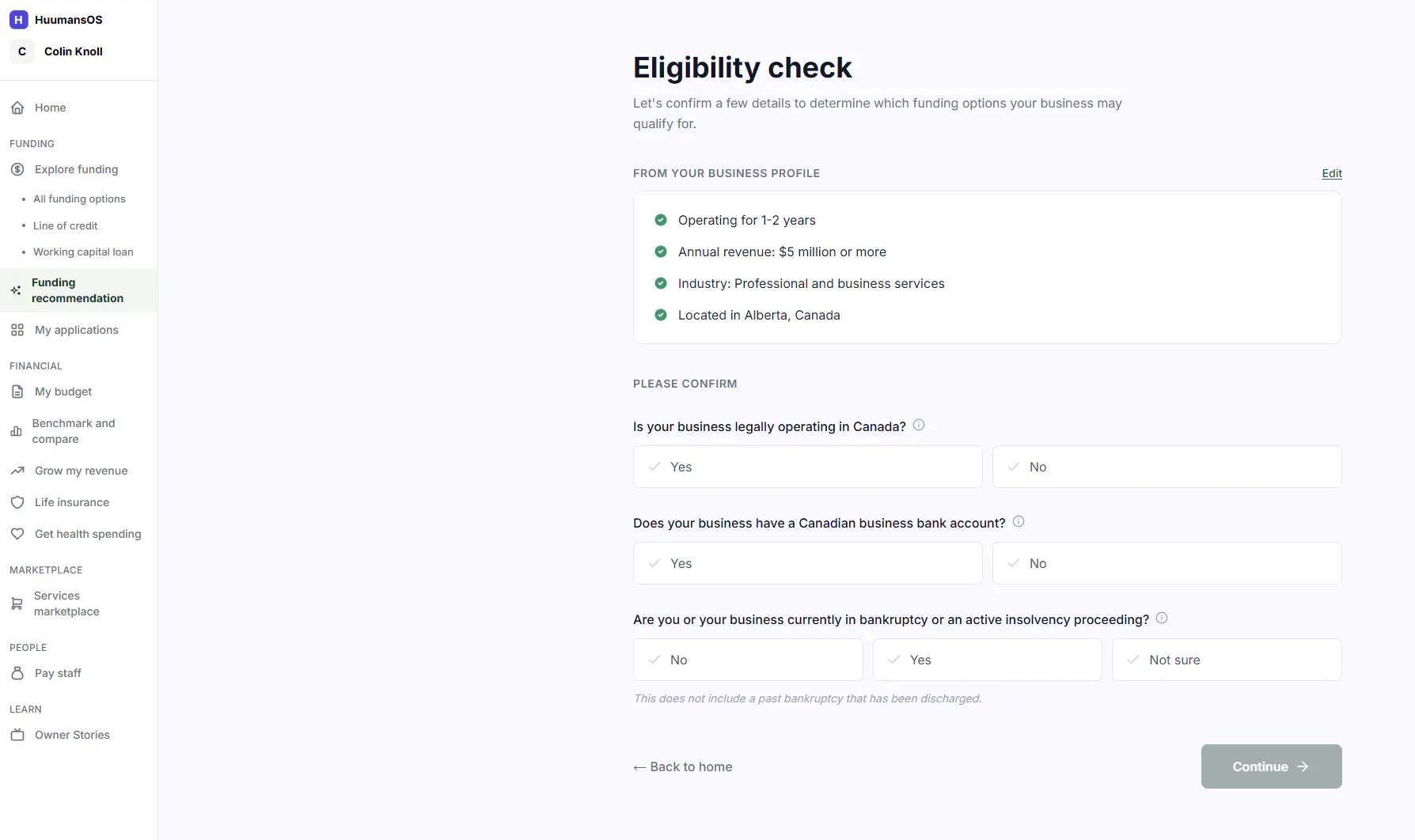Show info for legally operating in Canada question
This screenshot has width=1415, height=840.
click(919, 425)
